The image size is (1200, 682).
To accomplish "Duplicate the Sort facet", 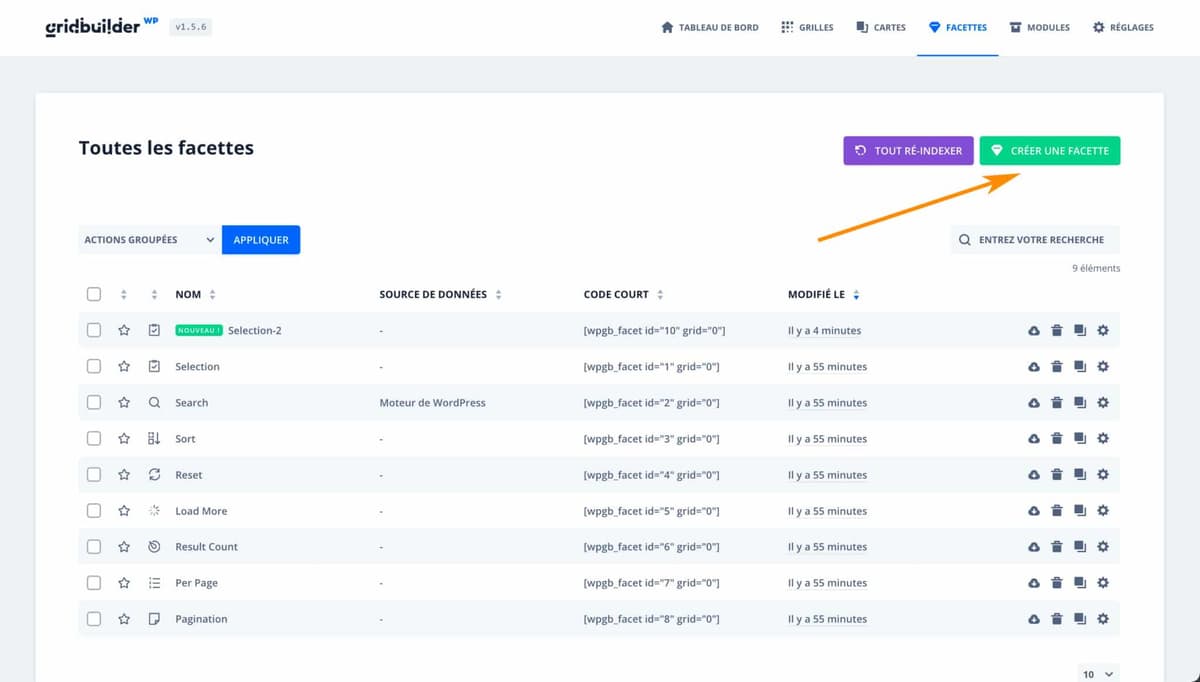I will pyautogui.click(x=1080, y=439).
